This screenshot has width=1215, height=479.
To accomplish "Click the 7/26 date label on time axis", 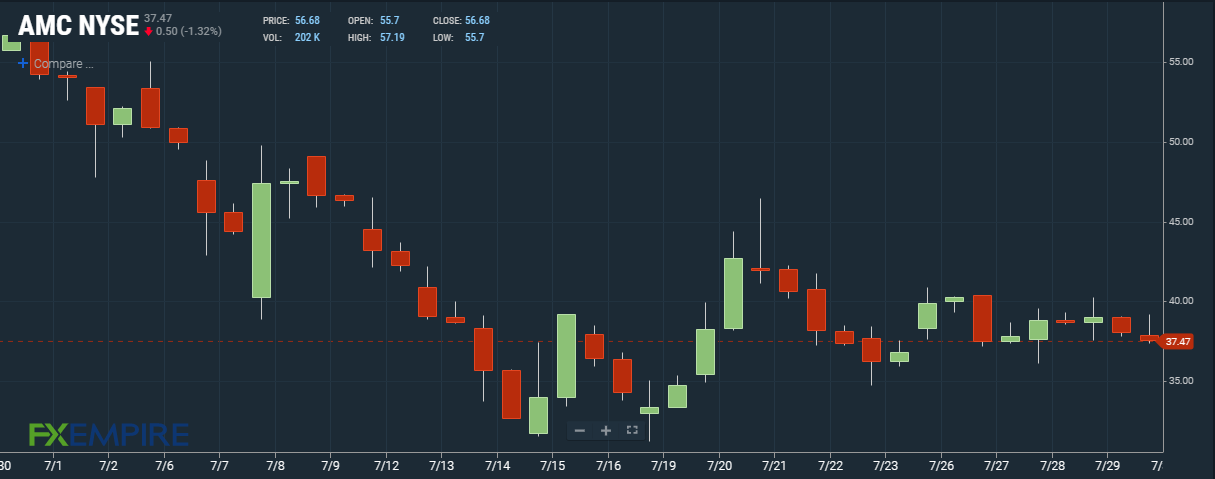I will pyautogui.click(x=940, y=466).
